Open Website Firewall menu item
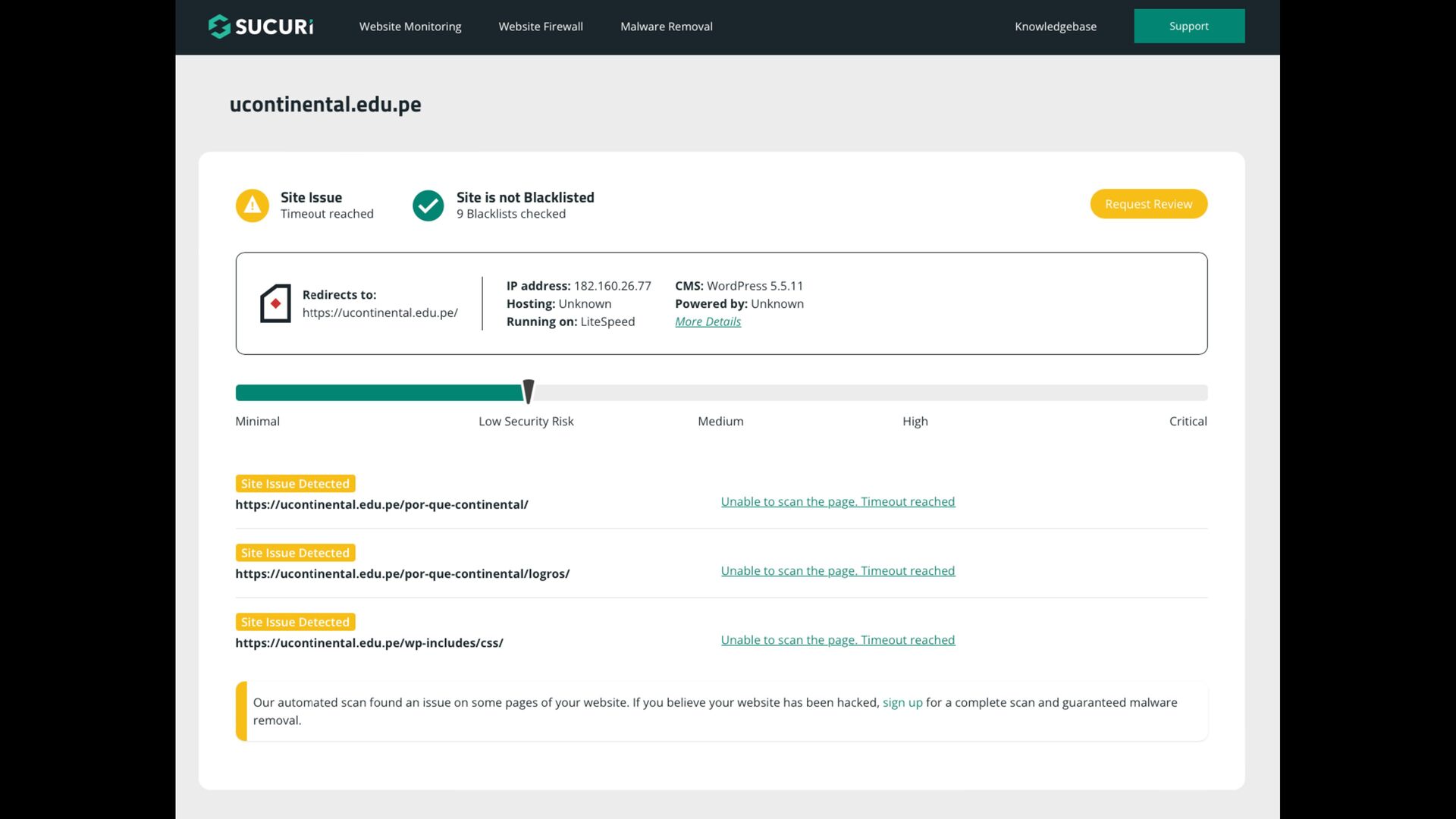This screenshot has height=819, width=1456. (541, 27)
